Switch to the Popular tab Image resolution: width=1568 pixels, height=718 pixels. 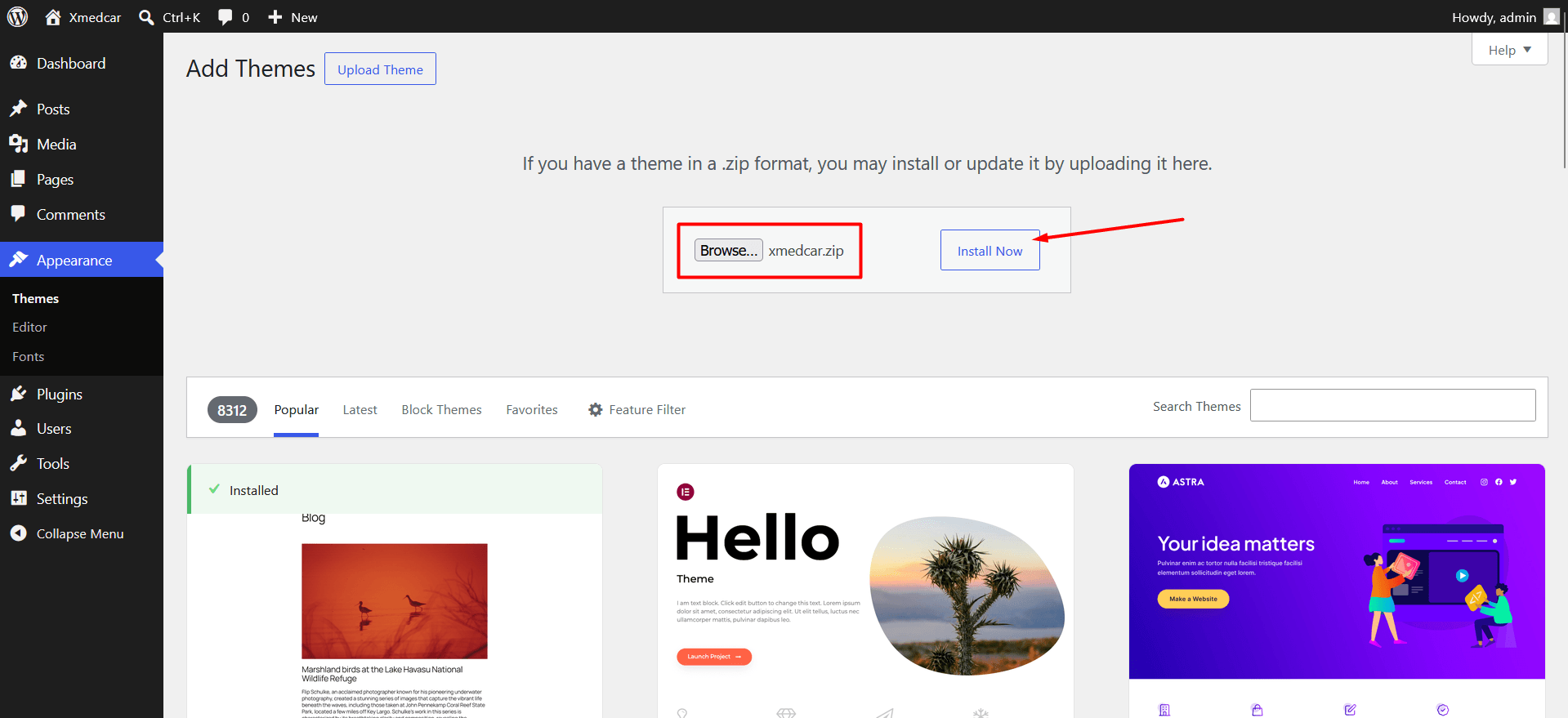tap(296, 409)
